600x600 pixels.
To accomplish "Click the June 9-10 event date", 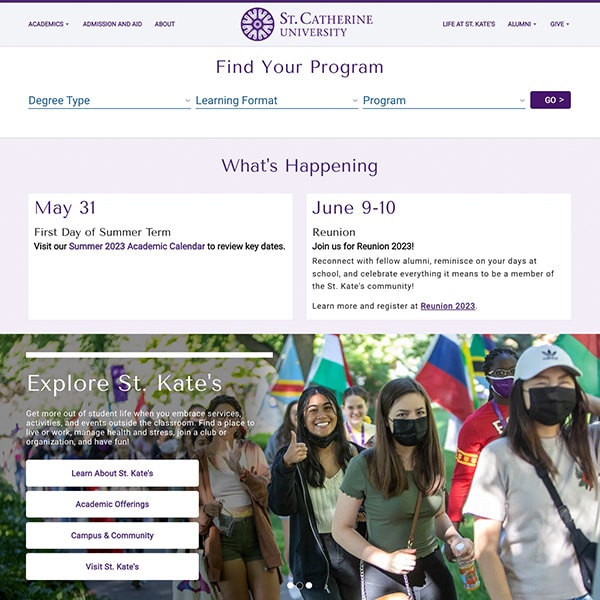I will tap(354, 208).
